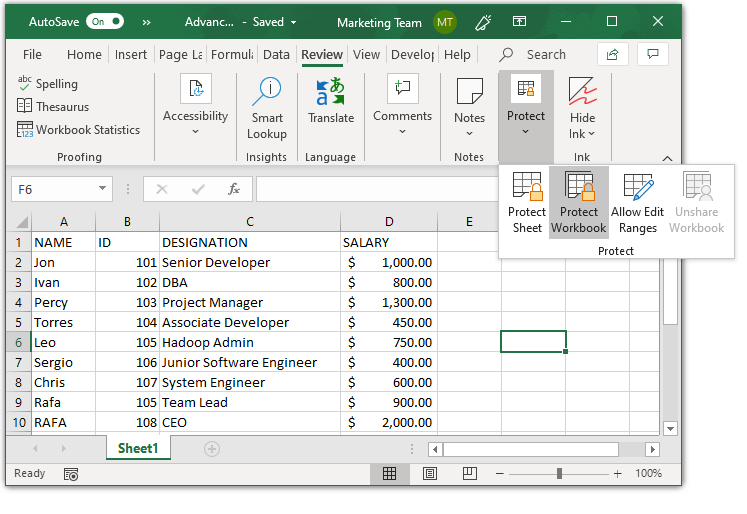
Task: Click the zoom slider handle
Action: point(559,473)
